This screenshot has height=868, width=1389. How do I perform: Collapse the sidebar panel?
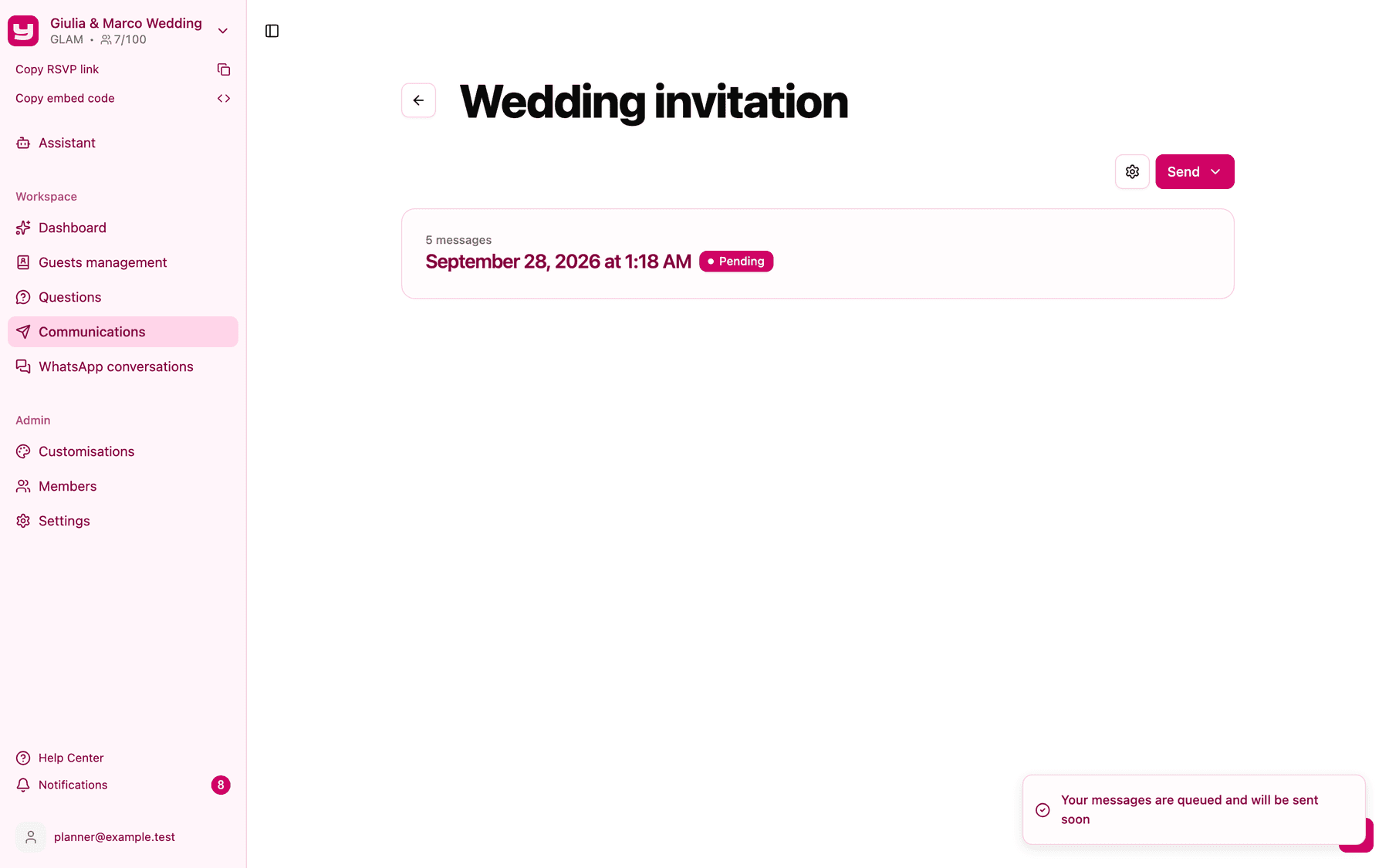(272, 31)
